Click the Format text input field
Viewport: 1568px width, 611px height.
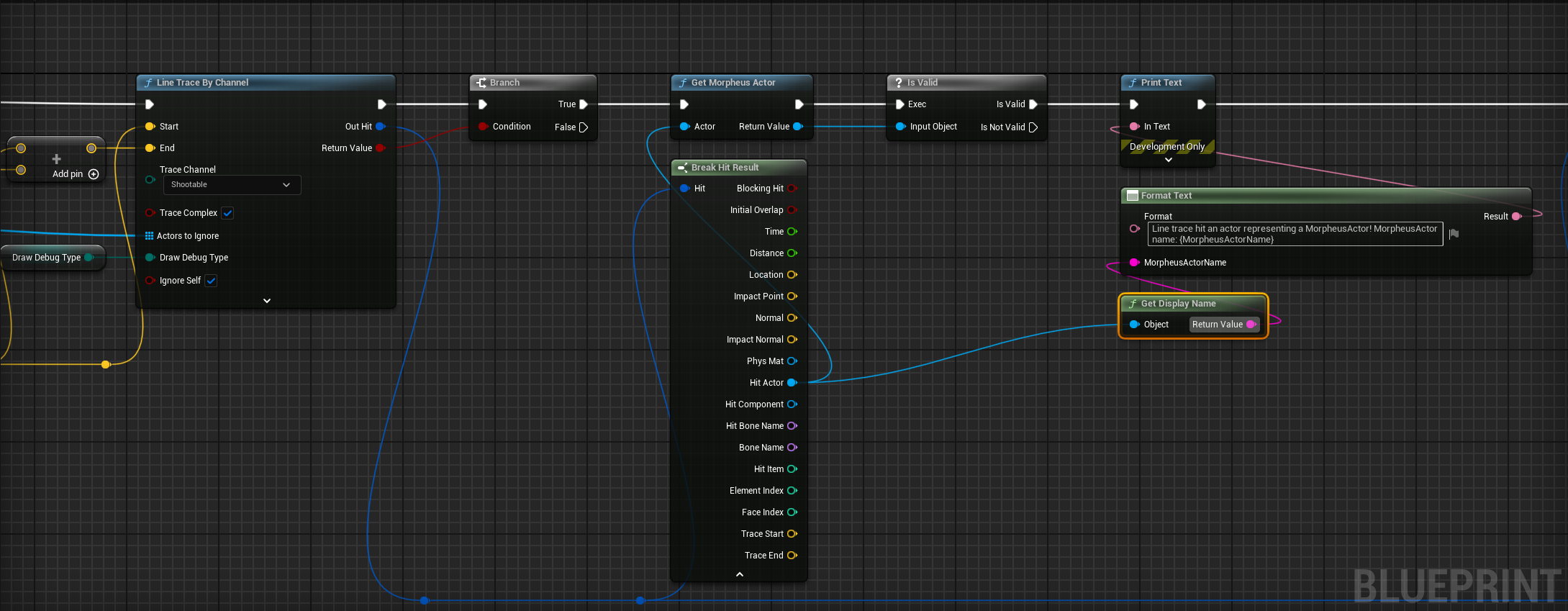tap(1294, 234)
